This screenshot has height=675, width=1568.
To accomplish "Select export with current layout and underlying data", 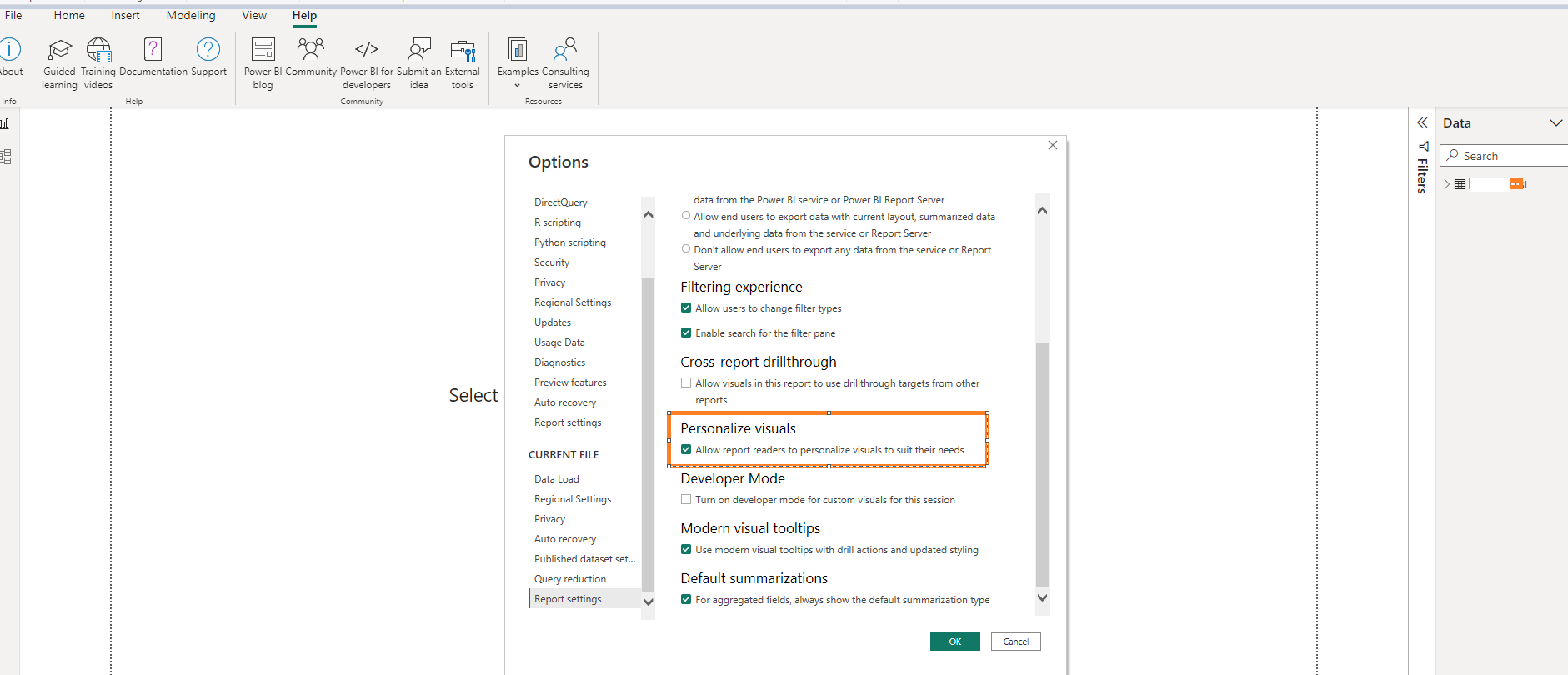I will pos(686,216).
